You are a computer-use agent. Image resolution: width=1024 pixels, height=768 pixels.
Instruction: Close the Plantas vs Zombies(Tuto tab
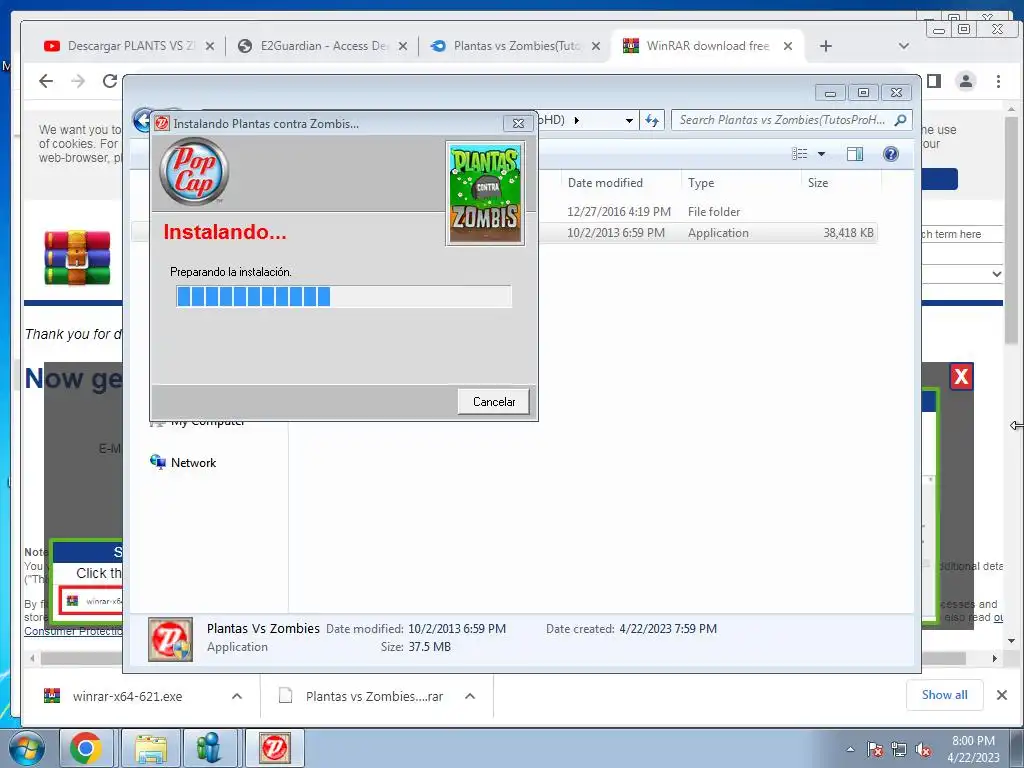596,46
